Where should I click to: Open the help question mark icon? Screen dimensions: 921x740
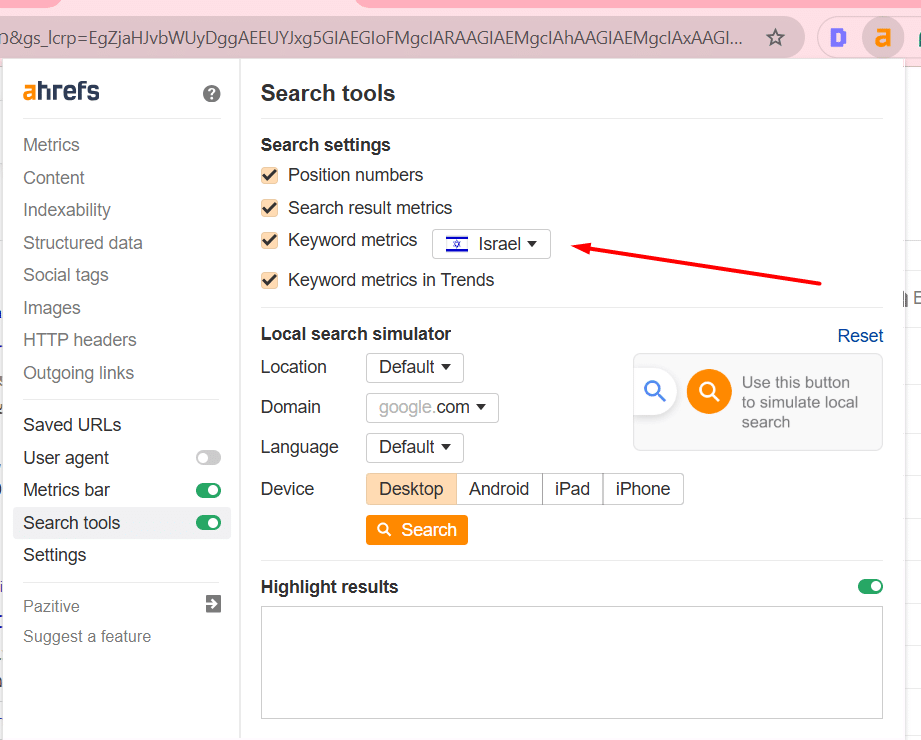point(211,93)
